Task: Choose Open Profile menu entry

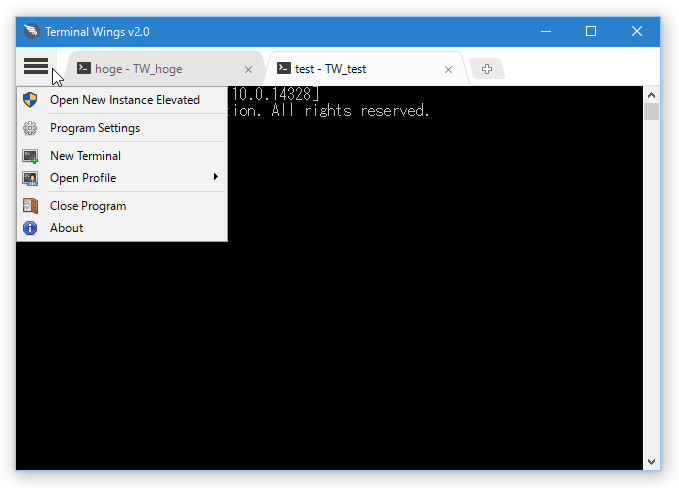Action: click(x=122, y=178)
